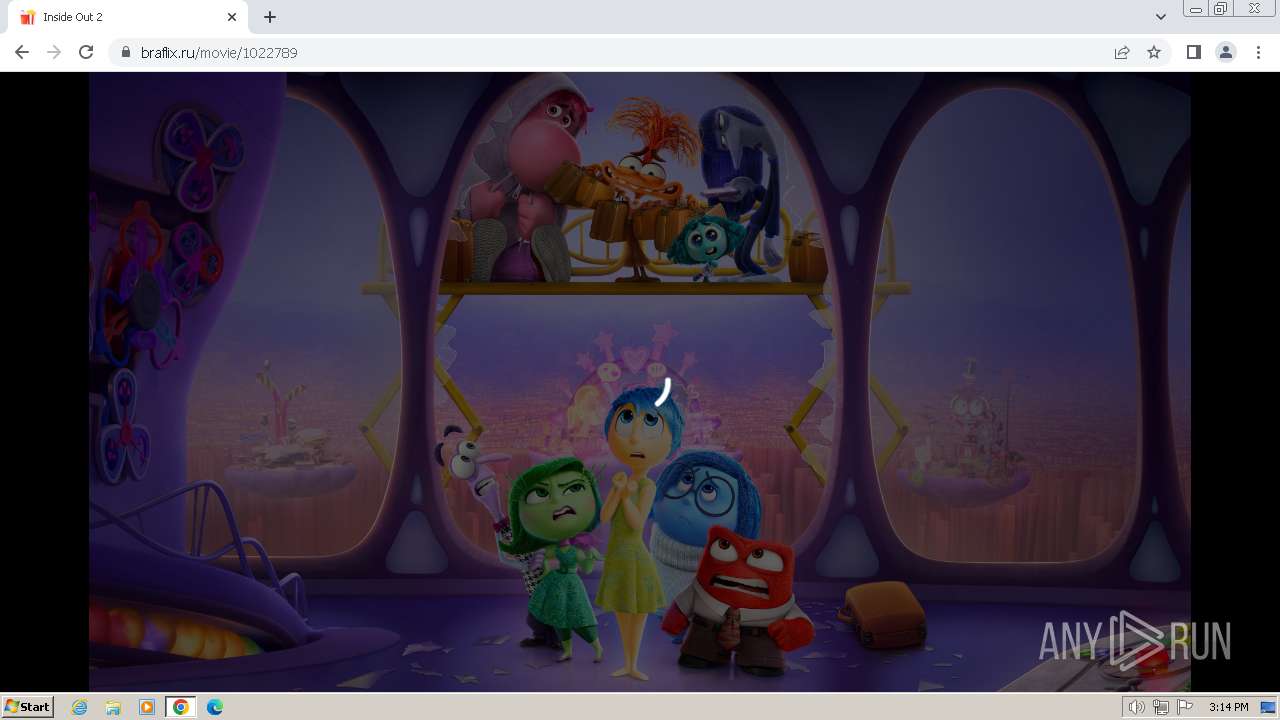Open the Windows Start menu
This screenshot has height=720, width=1280.
click(27, 707)
